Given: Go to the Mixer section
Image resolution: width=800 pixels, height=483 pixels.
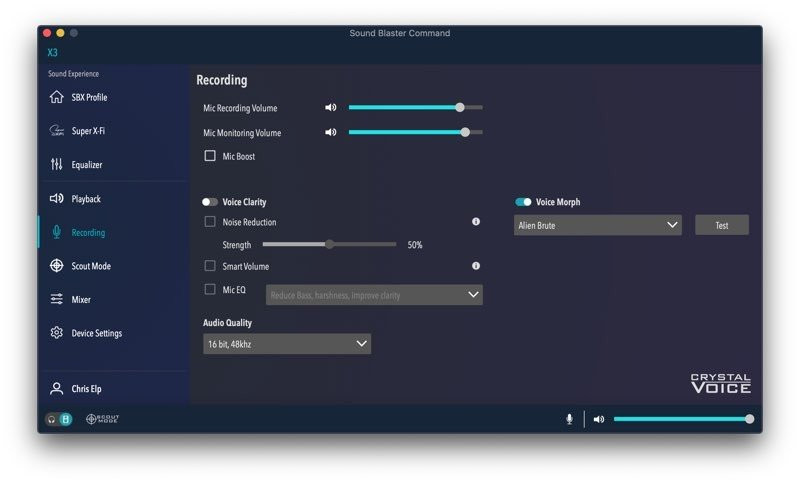Looking at the screenshot, I should pos(81,299).
